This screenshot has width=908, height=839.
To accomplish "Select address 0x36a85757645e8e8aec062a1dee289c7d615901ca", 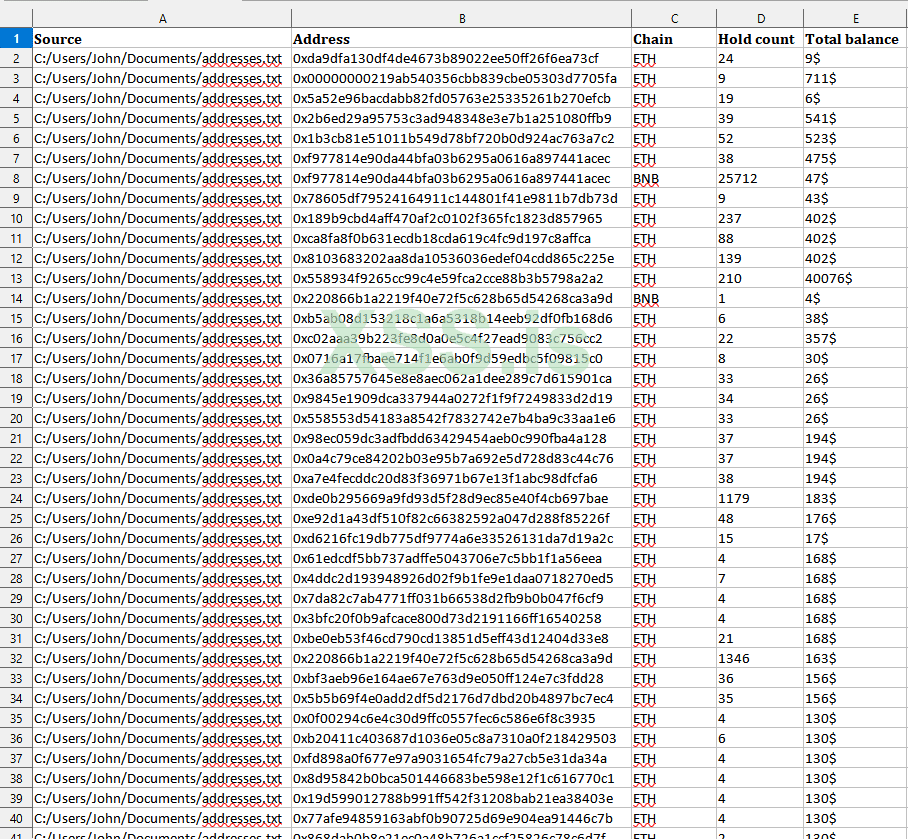I will tap(462, 379).
